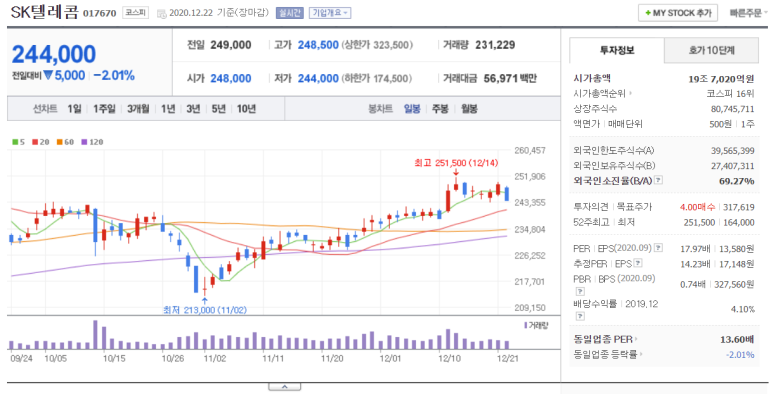Click current price 244,000
The height and width of the screenshot is (394, 773).
(x=54, y=54)
